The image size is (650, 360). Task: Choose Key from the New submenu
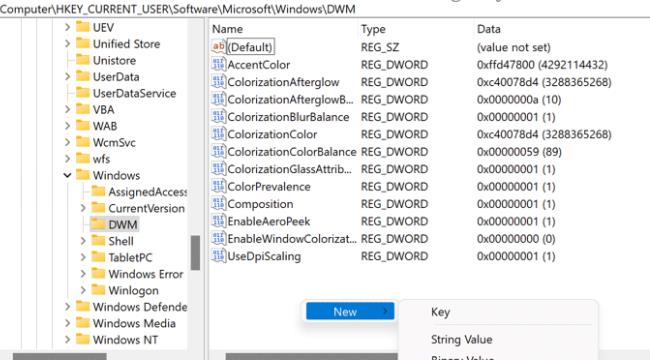point(440,312)
